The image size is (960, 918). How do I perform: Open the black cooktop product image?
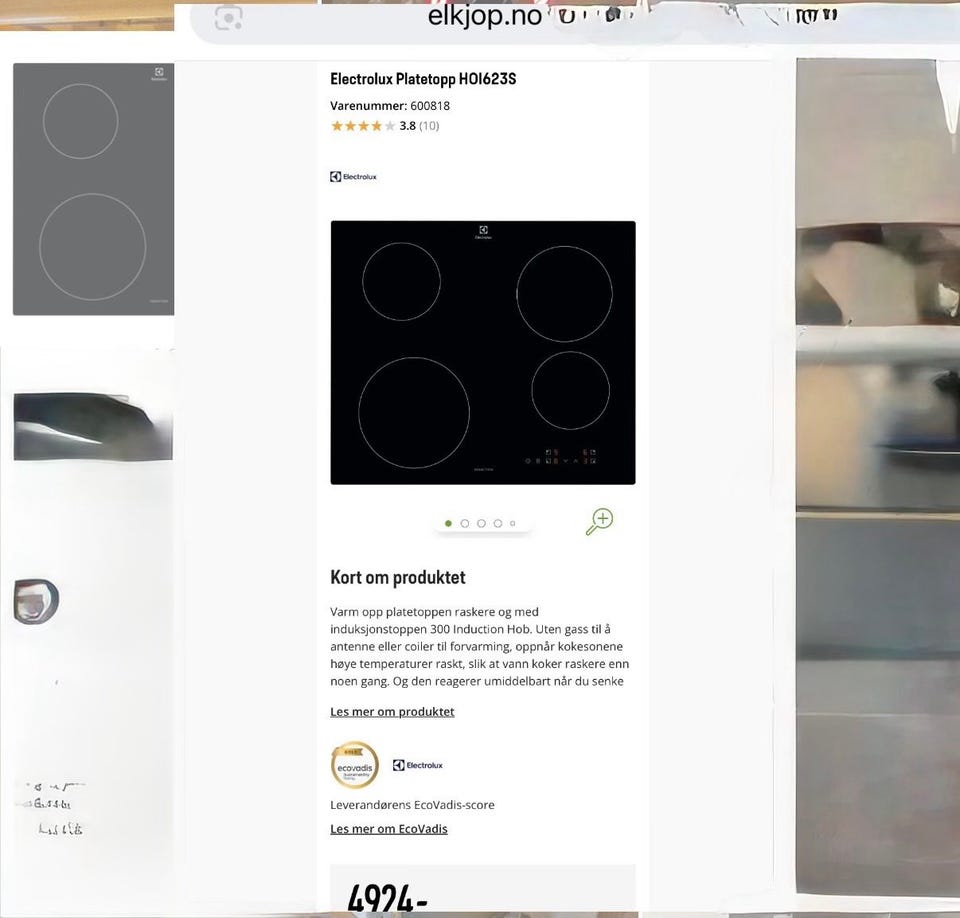click(x=483, y=353)
